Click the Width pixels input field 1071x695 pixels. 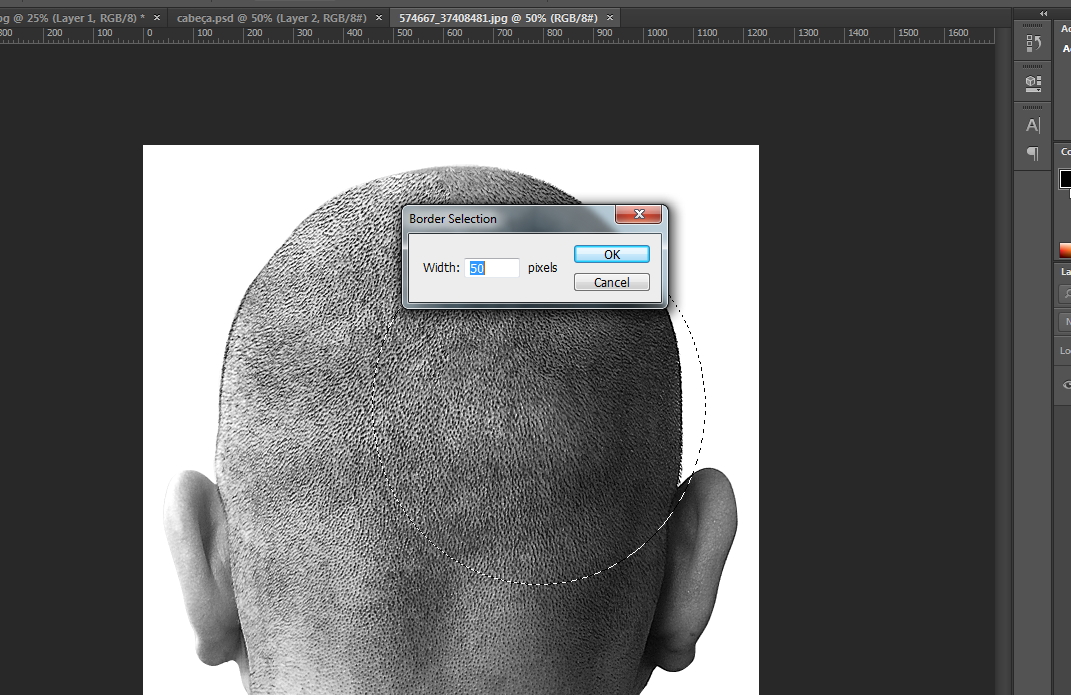[492, 268]
